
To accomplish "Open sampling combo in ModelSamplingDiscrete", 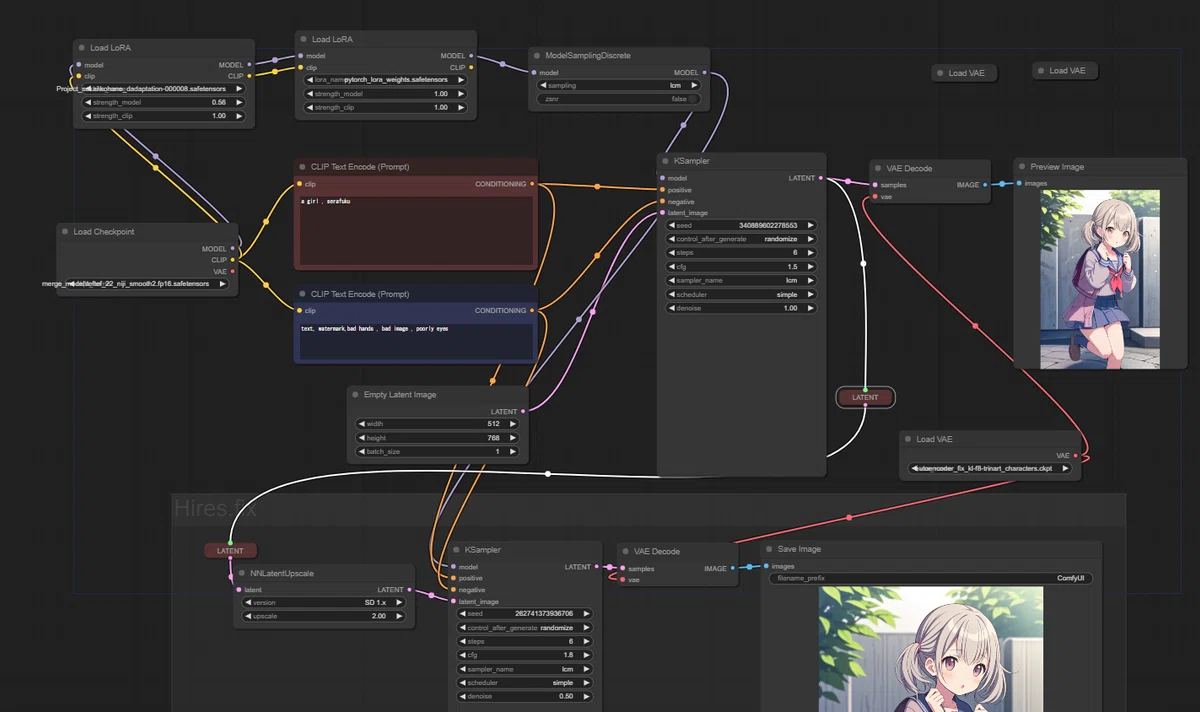I will tap(619, 86).
